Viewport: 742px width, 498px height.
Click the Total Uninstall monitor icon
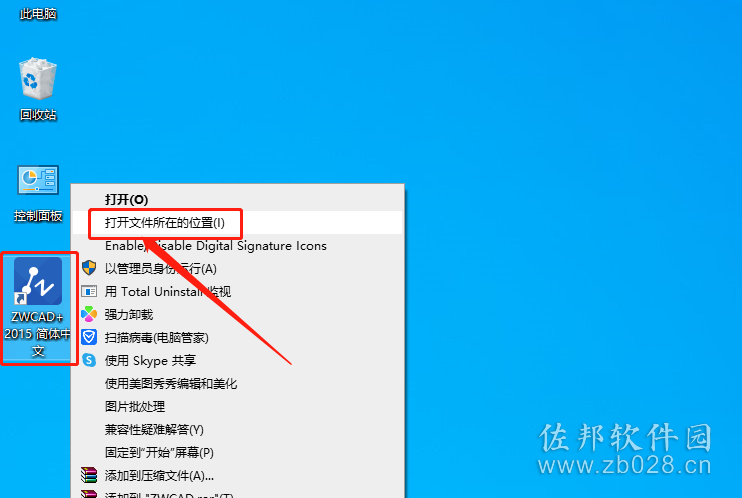pyautogui.click(x=89, y=291)
